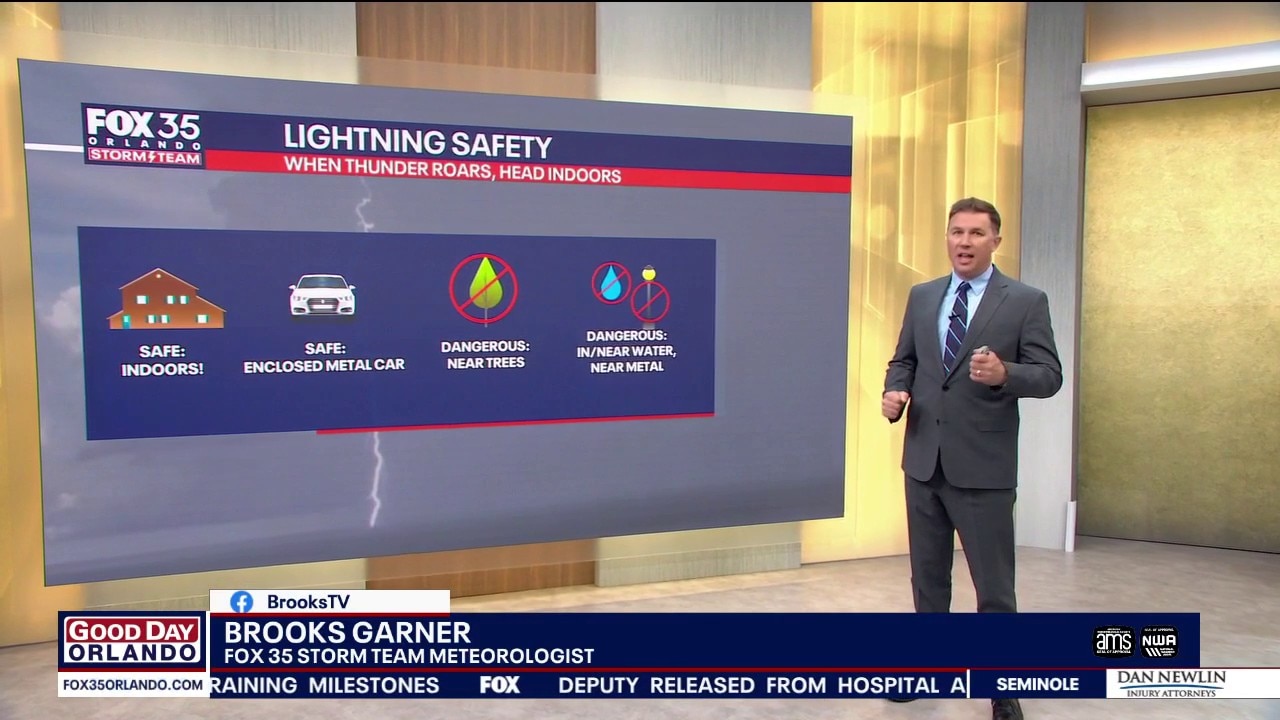Viewport: 1280px width, 720px height.
Task: Click the NWA seal badge
Action: [x=1159, y=641]
